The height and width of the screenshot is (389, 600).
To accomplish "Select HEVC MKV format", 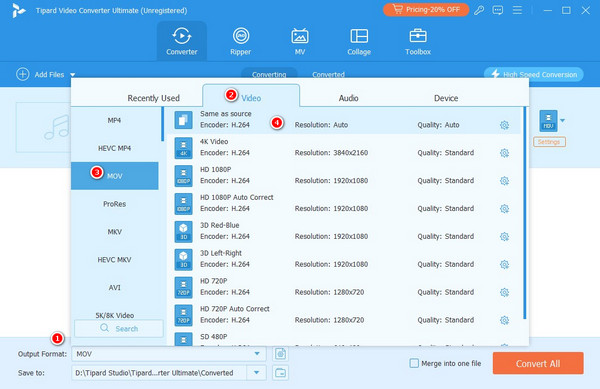I will (114, 260).
